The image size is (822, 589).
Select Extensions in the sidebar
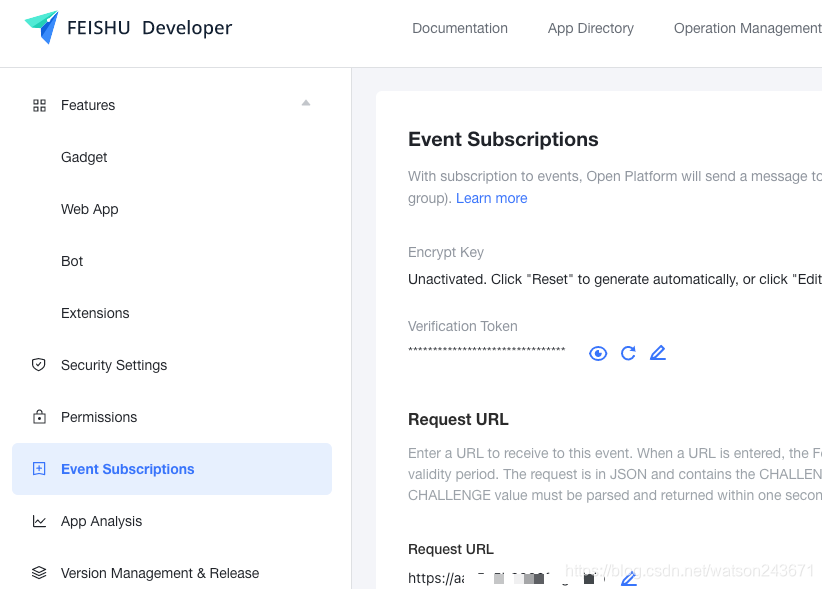tap(95, 313)
